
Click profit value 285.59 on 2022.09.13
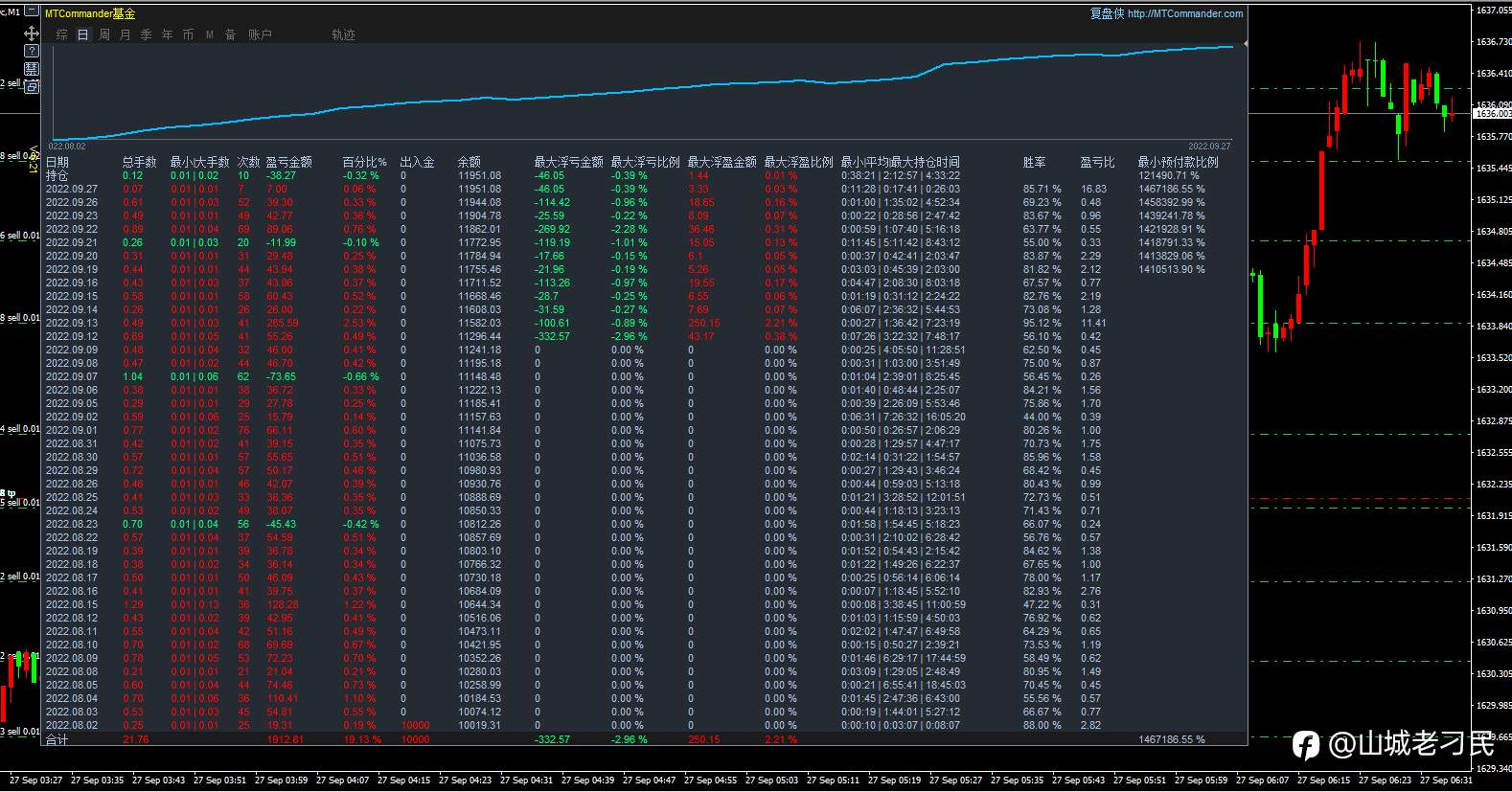click(283, 323)
